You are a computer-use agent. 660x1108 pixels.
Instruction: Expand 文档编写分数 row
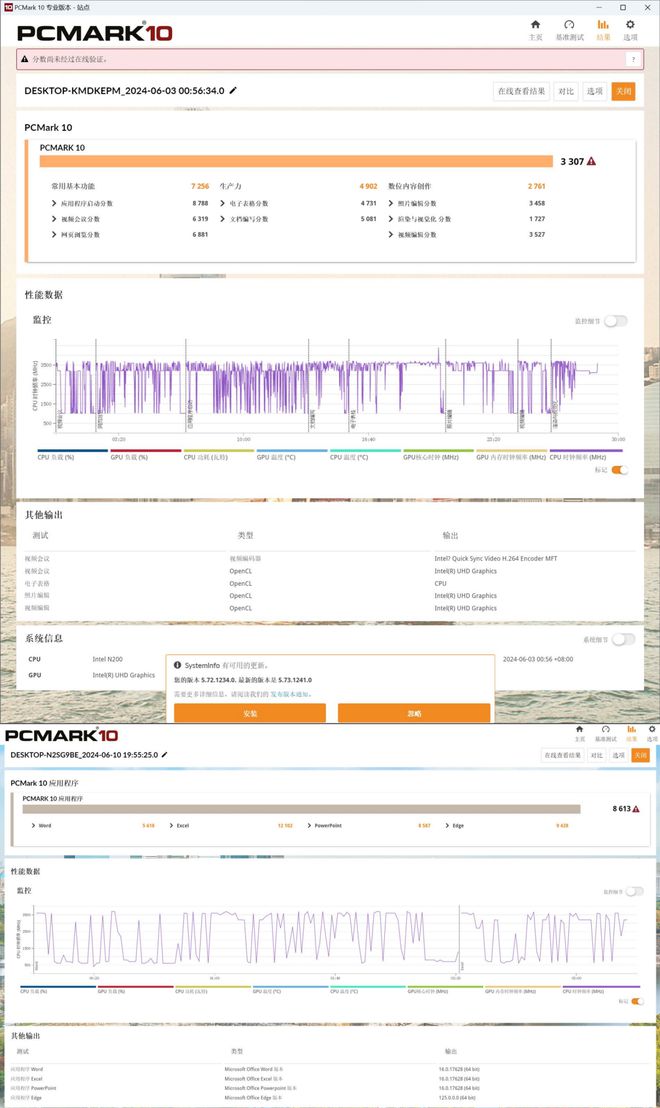(223, 219)
